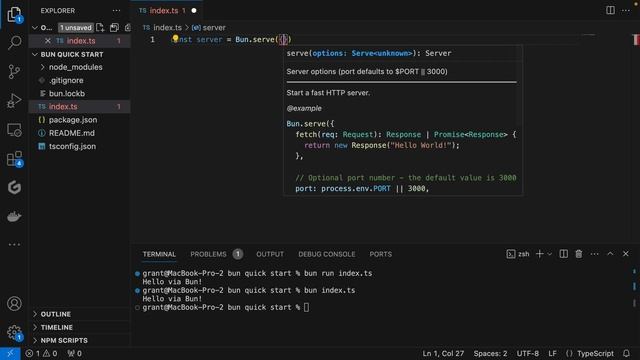640x360 pixels.
Task: Click code line 1 in the editor
Action: tap(231, 40)
